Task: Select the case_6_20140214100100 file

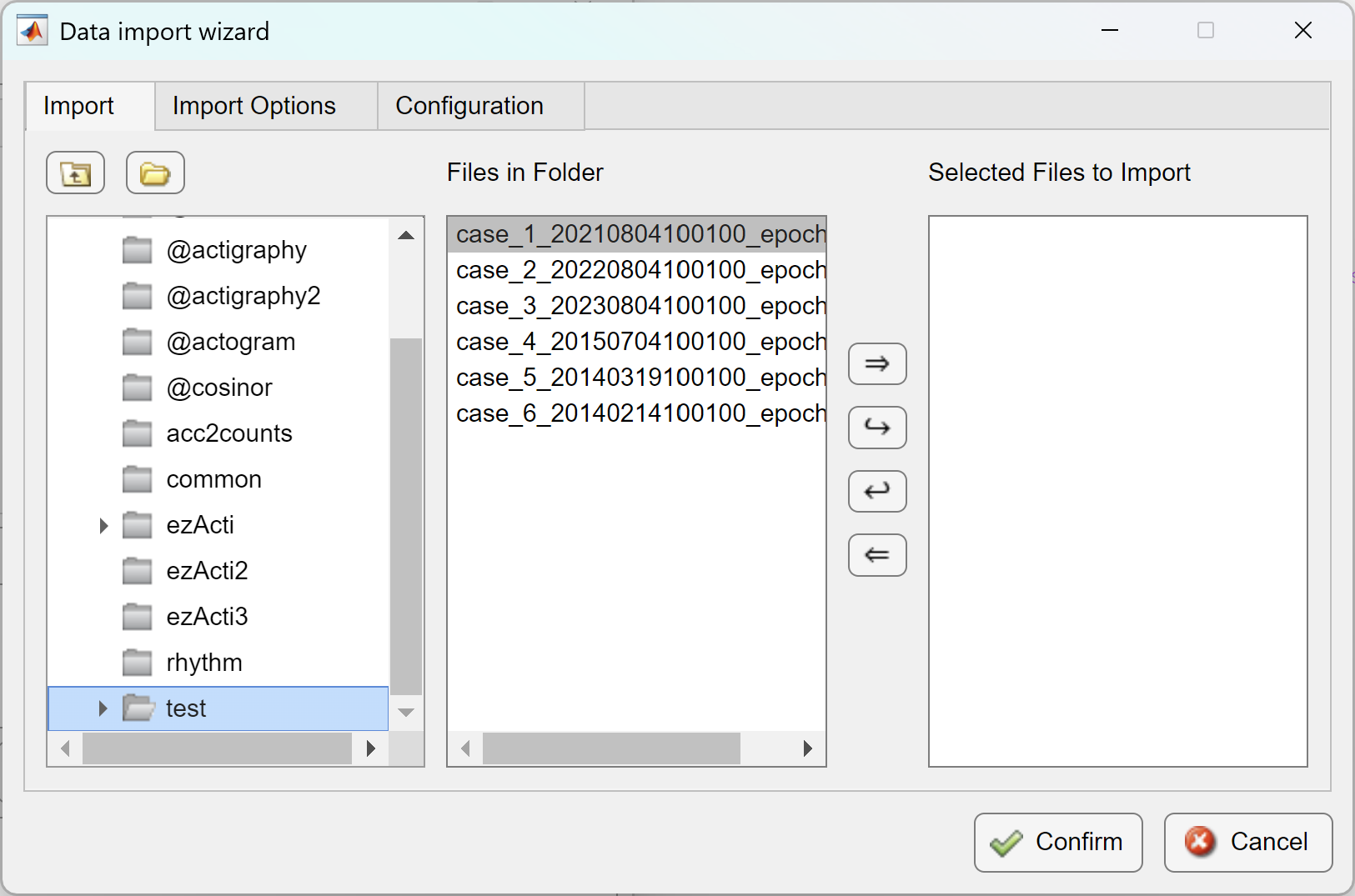Action: 639,413
